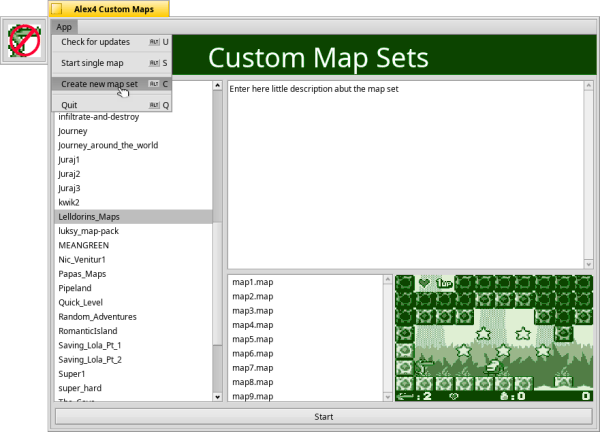Viewport: 600px width, 432px height.
Task: Click map files list scroll down arrow
Action: [388, 397]
